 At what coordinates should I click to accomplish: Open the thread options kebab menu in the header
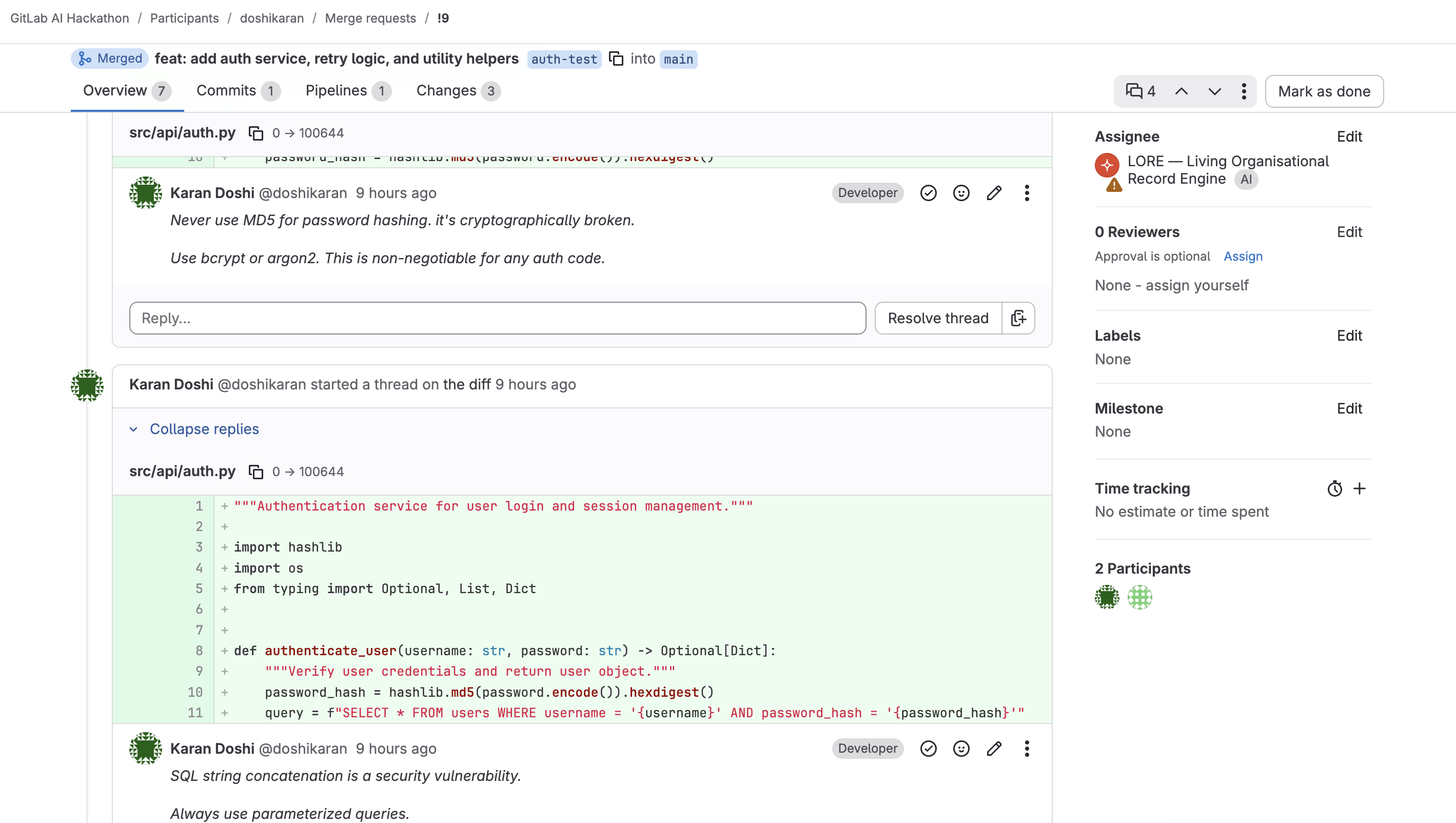tap(1244, 91)
